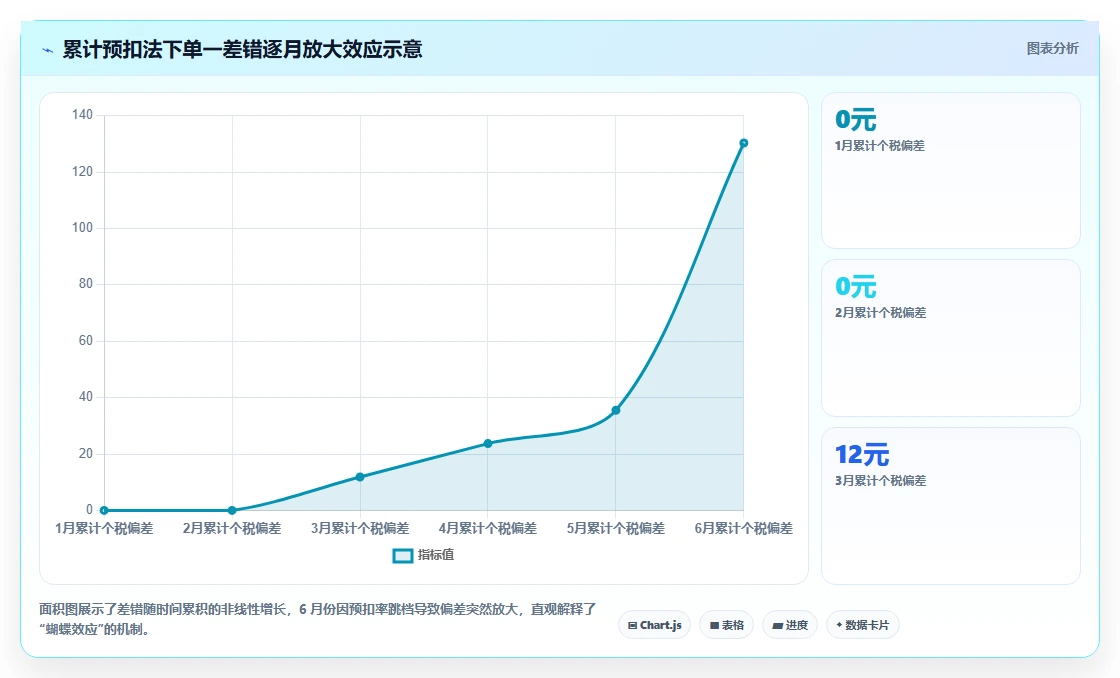Click y-axis value 40
Screen dimensions: 1120x678
click(86, 397)
